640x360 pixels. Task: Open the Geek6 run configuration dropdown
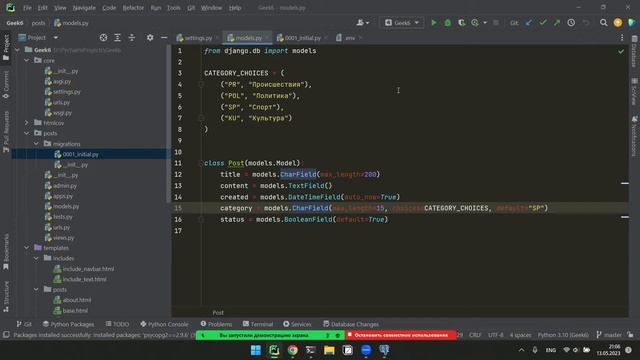pos(402,23)
